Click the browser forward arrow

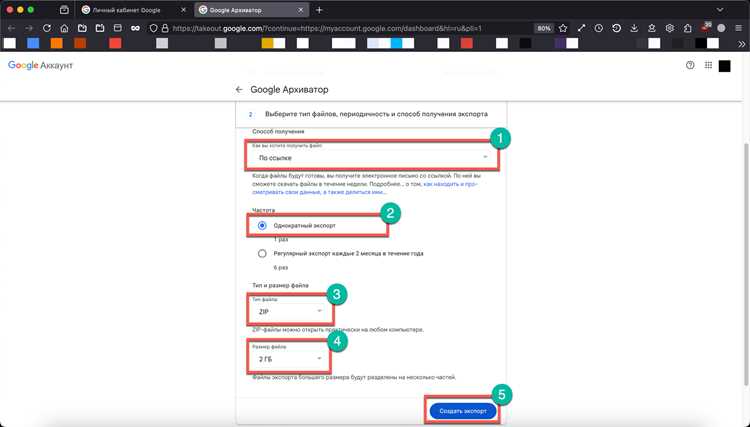point(29,28)
